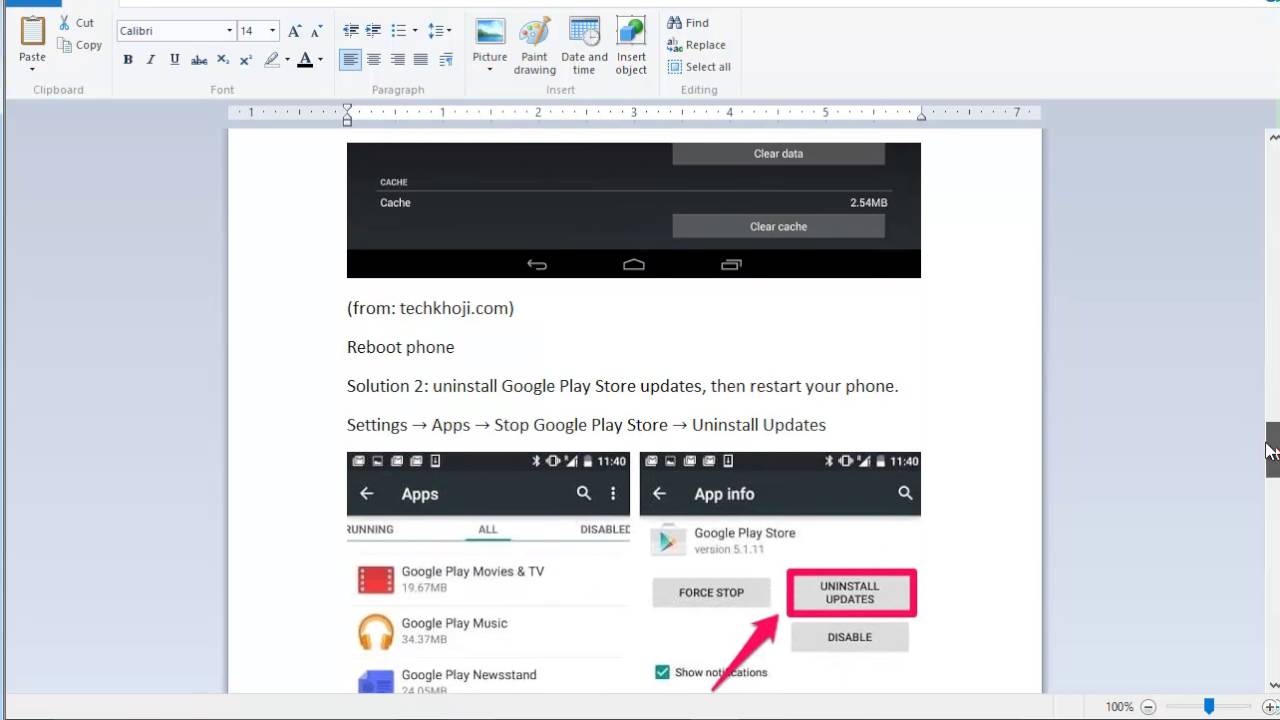Apply the font text color
1280x720 pixels.
tap(305, 60)
